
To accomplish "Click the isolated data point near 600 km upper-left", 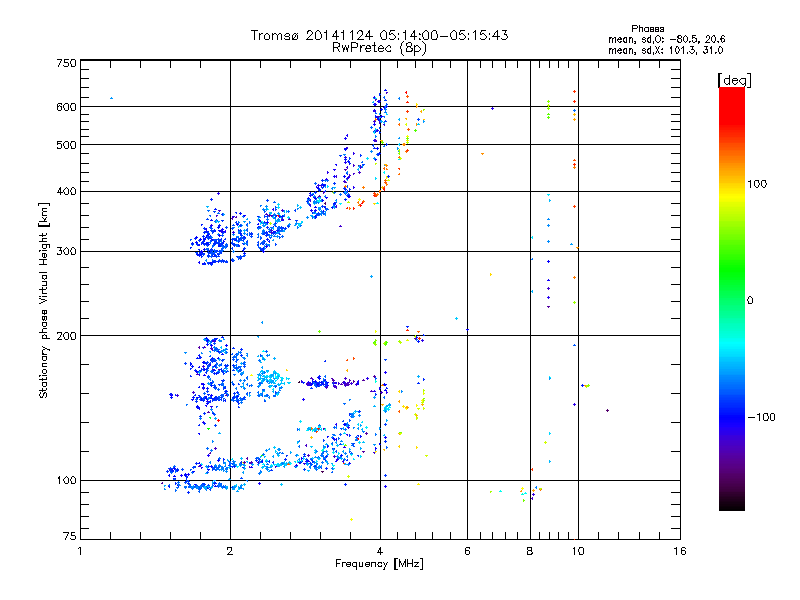I will (111, 98).
